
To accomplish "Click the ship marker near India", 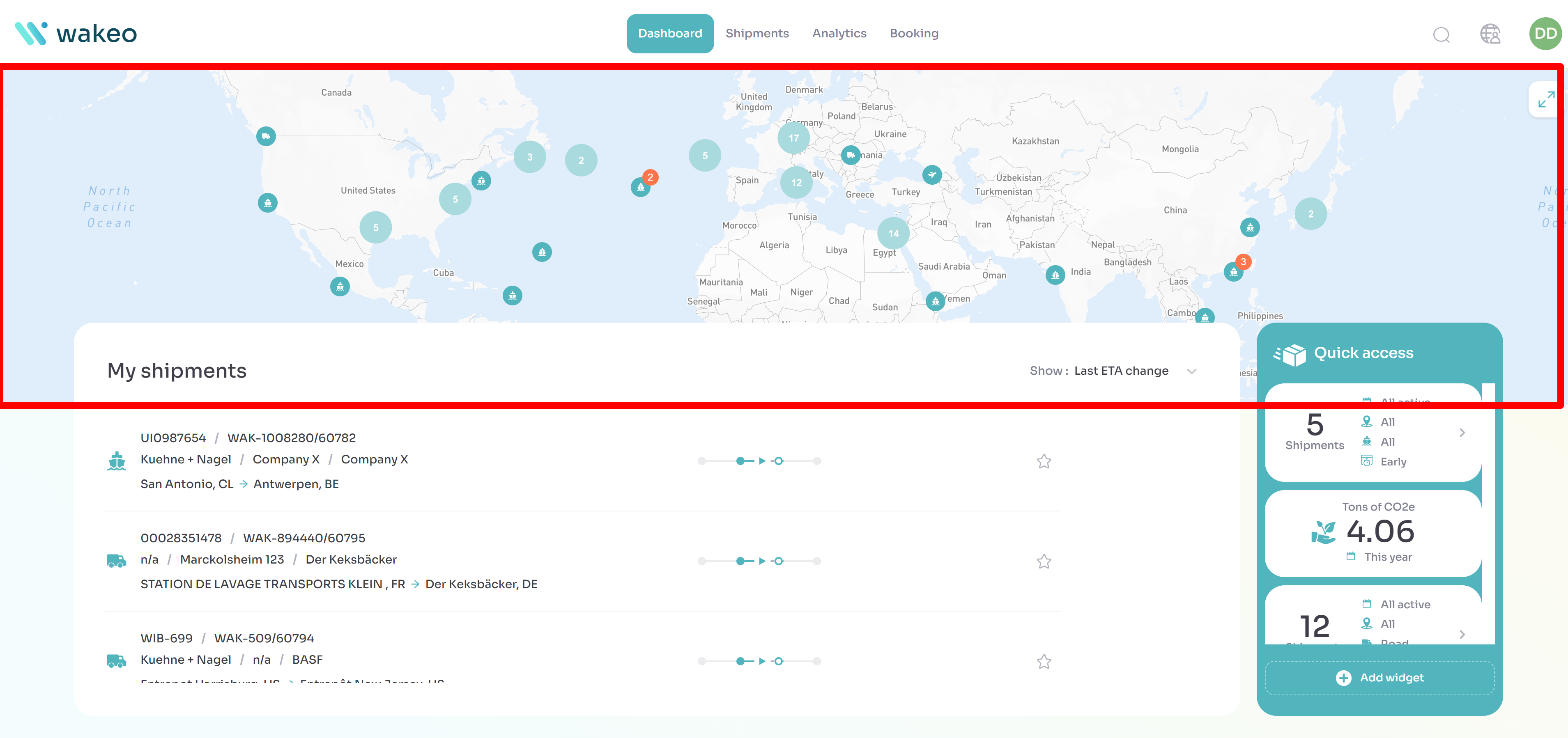I will click(1055, 275).
